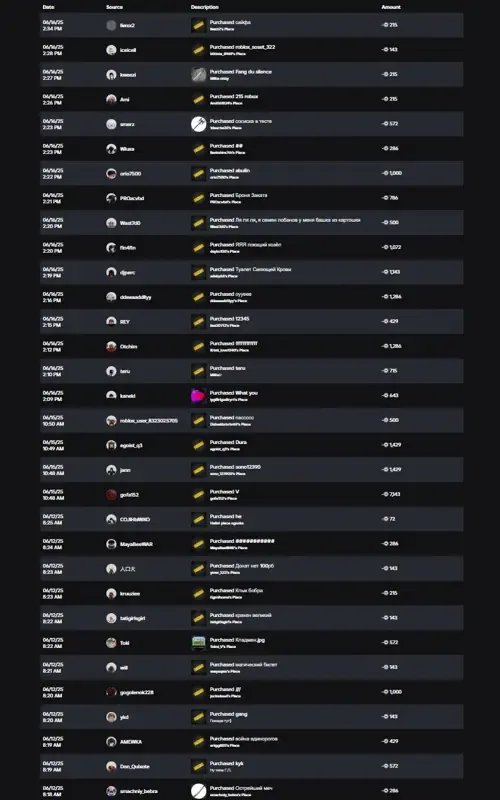Open the avatar of user taru
Image resolution: width=500 pixels, height=800 pixels.
pyautogui.click(x=111, y=371)
